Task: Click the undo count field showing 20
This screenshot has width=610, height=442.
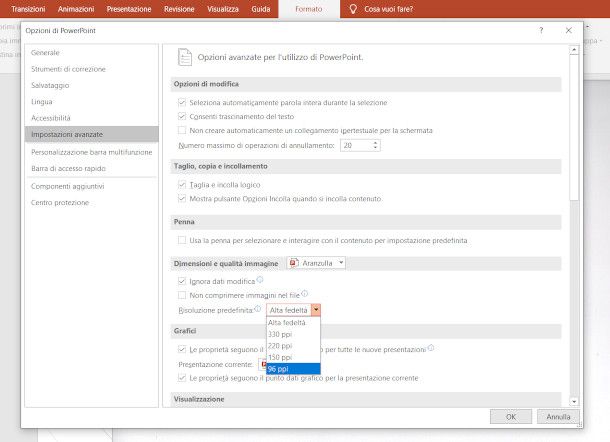Action: pos(356,145)
